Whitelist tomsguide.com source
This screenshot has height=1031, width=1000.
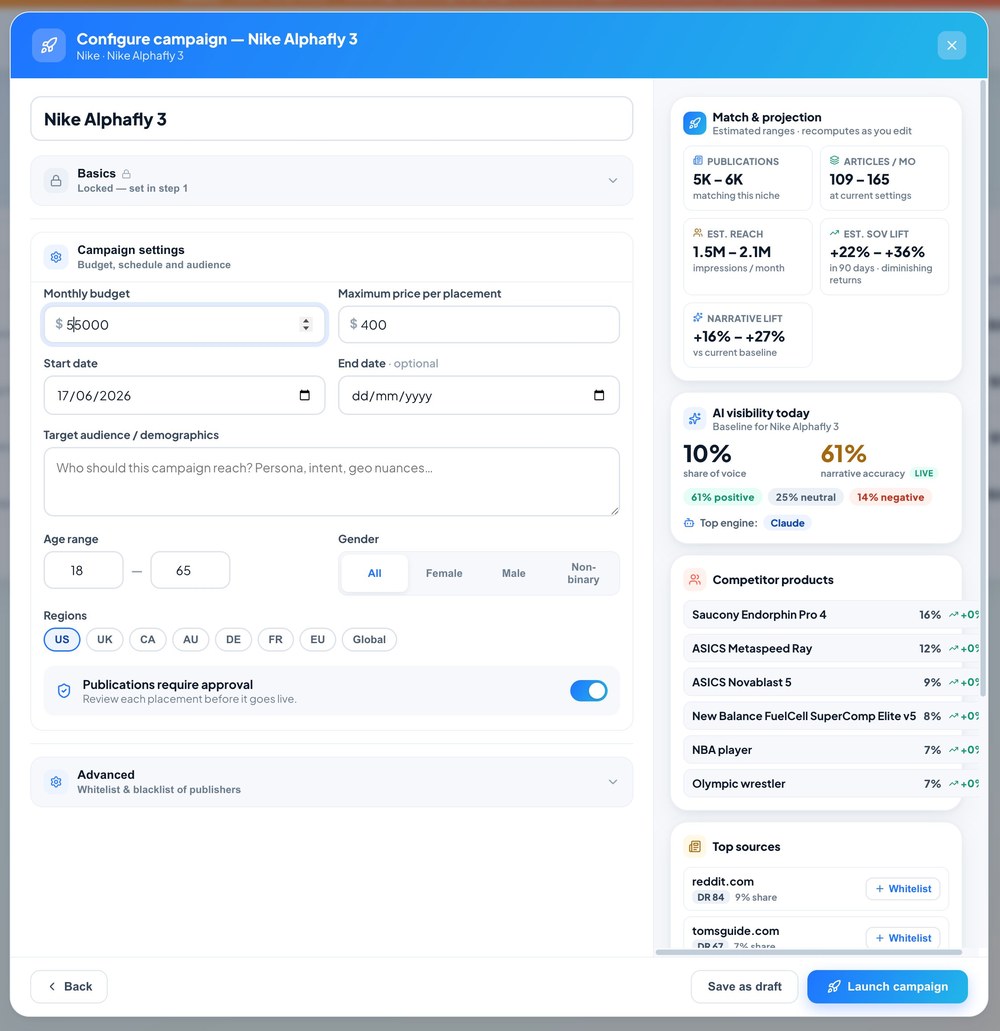click(903, 938)
